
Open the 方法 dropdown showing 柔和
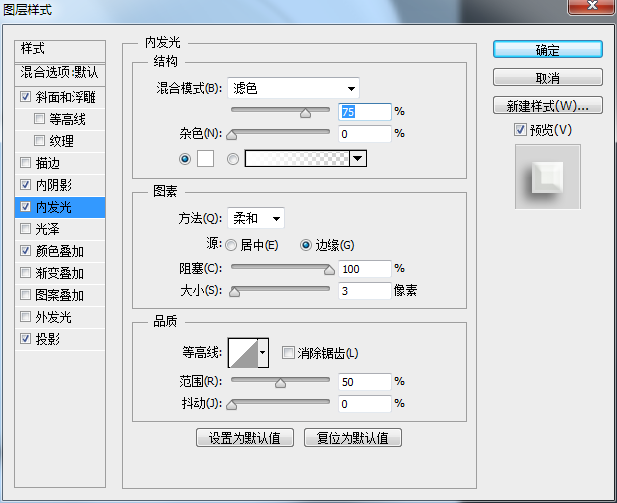click(x=256, y=218)
